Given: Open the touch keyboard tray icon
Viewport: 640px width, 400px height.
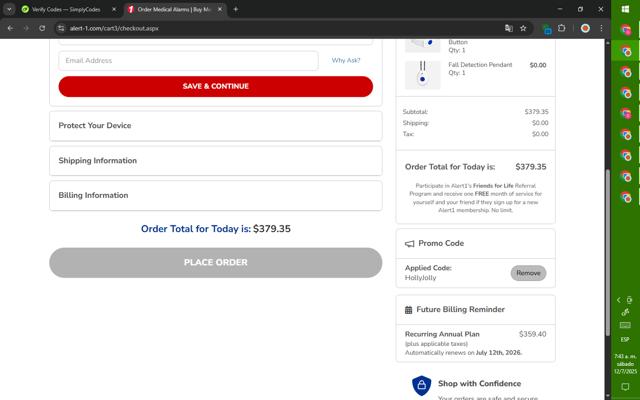Looking at the screenshot, I should [625, 325].
